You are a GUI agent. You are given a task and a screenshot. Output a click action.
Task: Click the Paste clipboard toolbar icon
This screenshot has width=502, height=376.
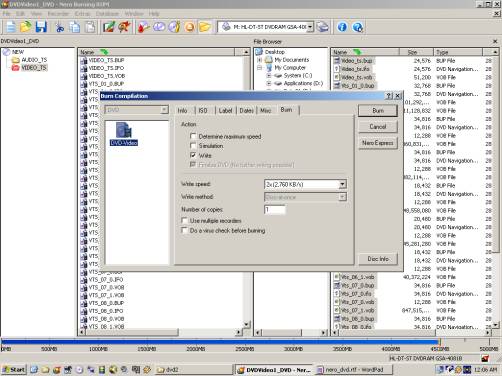(x=90, y=27)
